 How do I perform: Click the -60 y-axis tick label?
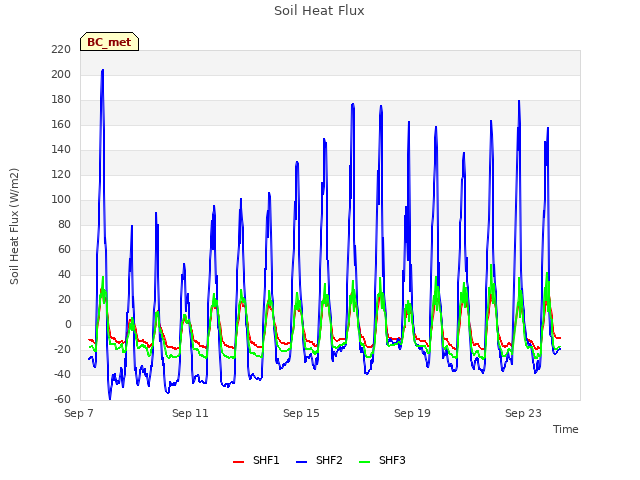62,400
